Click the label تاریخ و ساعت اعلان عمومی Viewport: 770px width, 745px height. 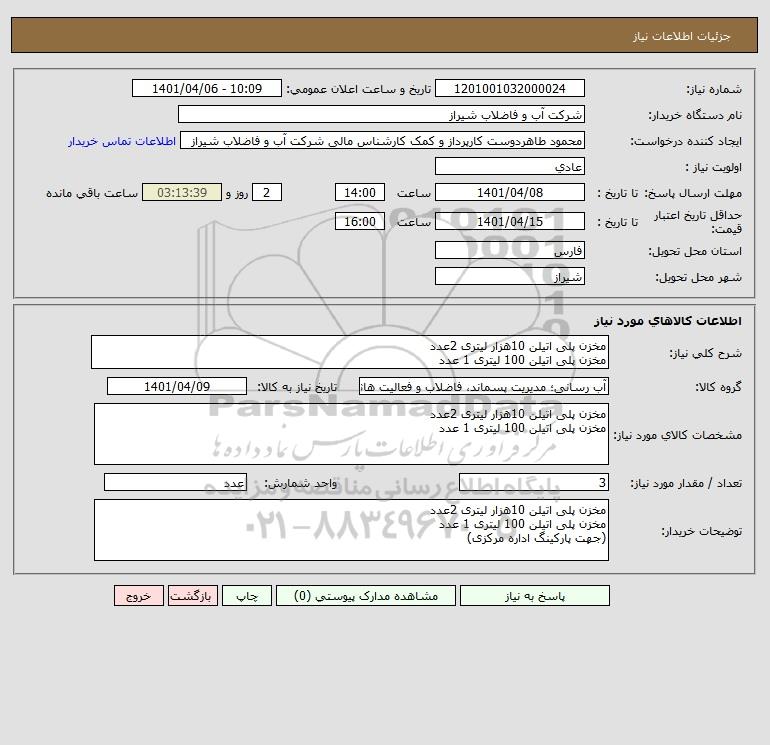(359, 89)
